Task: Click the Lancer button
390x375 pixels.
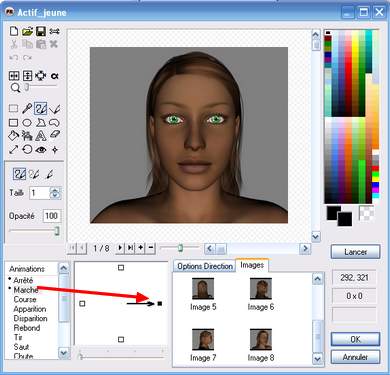Action: click(x=355, y=252)
